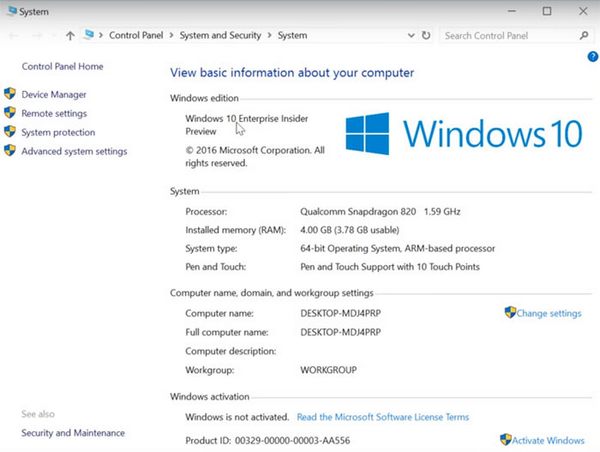Click the Up arrow navigation button

(x=70, y=36)
